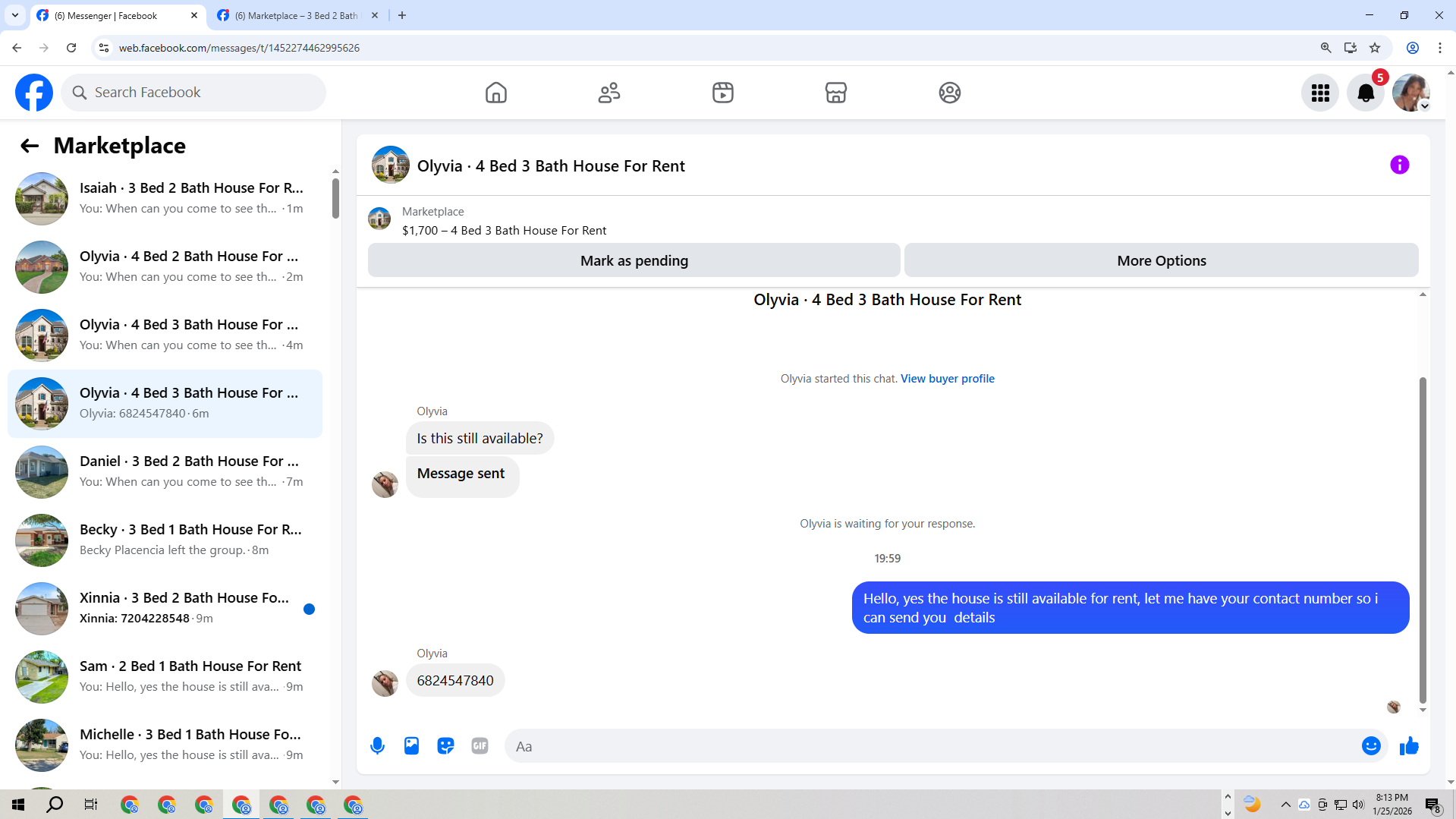Open the apps grid menu icon
The width and height of the screenshot is (1456, 819).
coord(1320,93)
